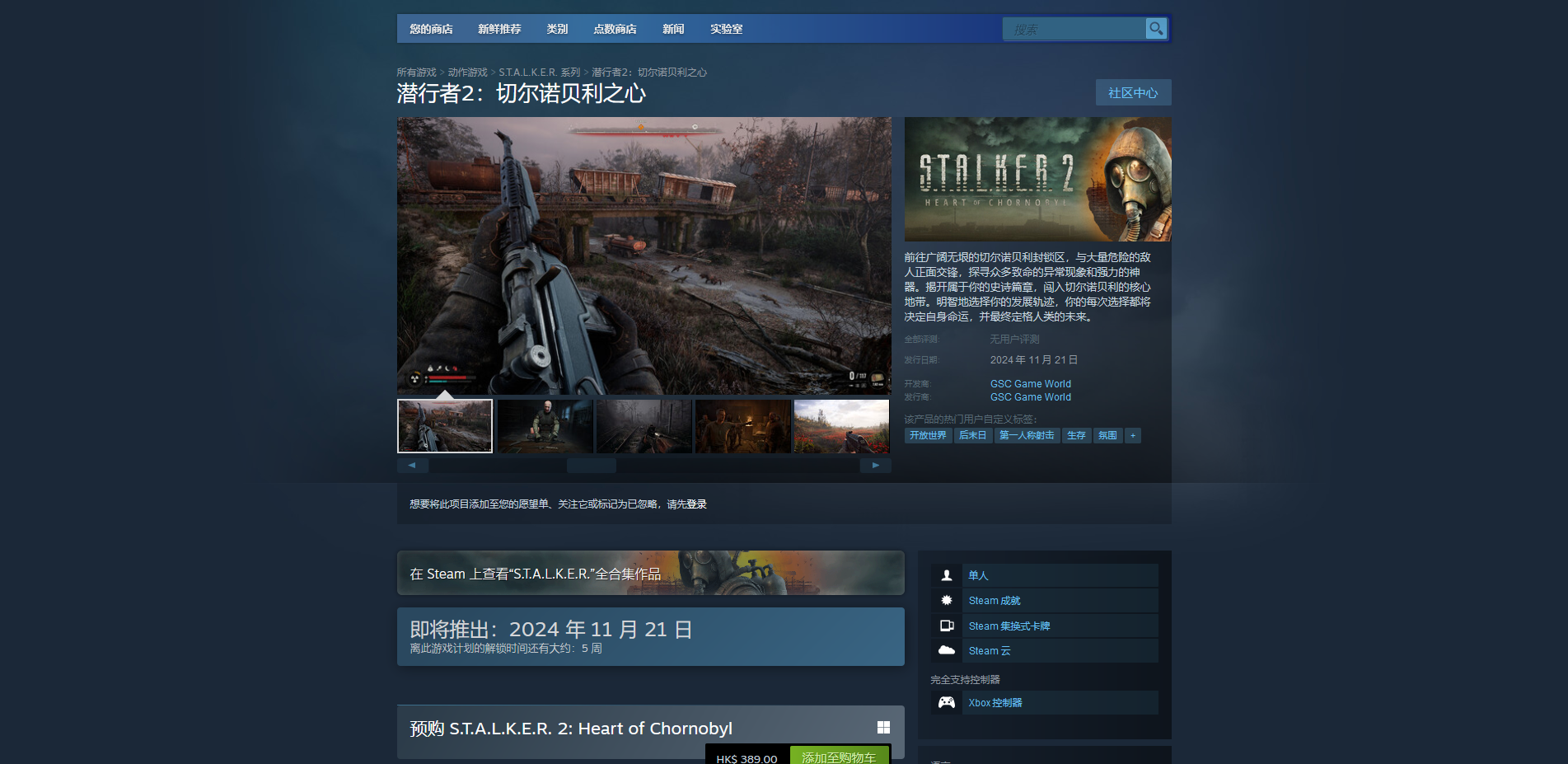Click the 单人 feature link
Viewport: 1568px width, 764px height.
(978, 575)
